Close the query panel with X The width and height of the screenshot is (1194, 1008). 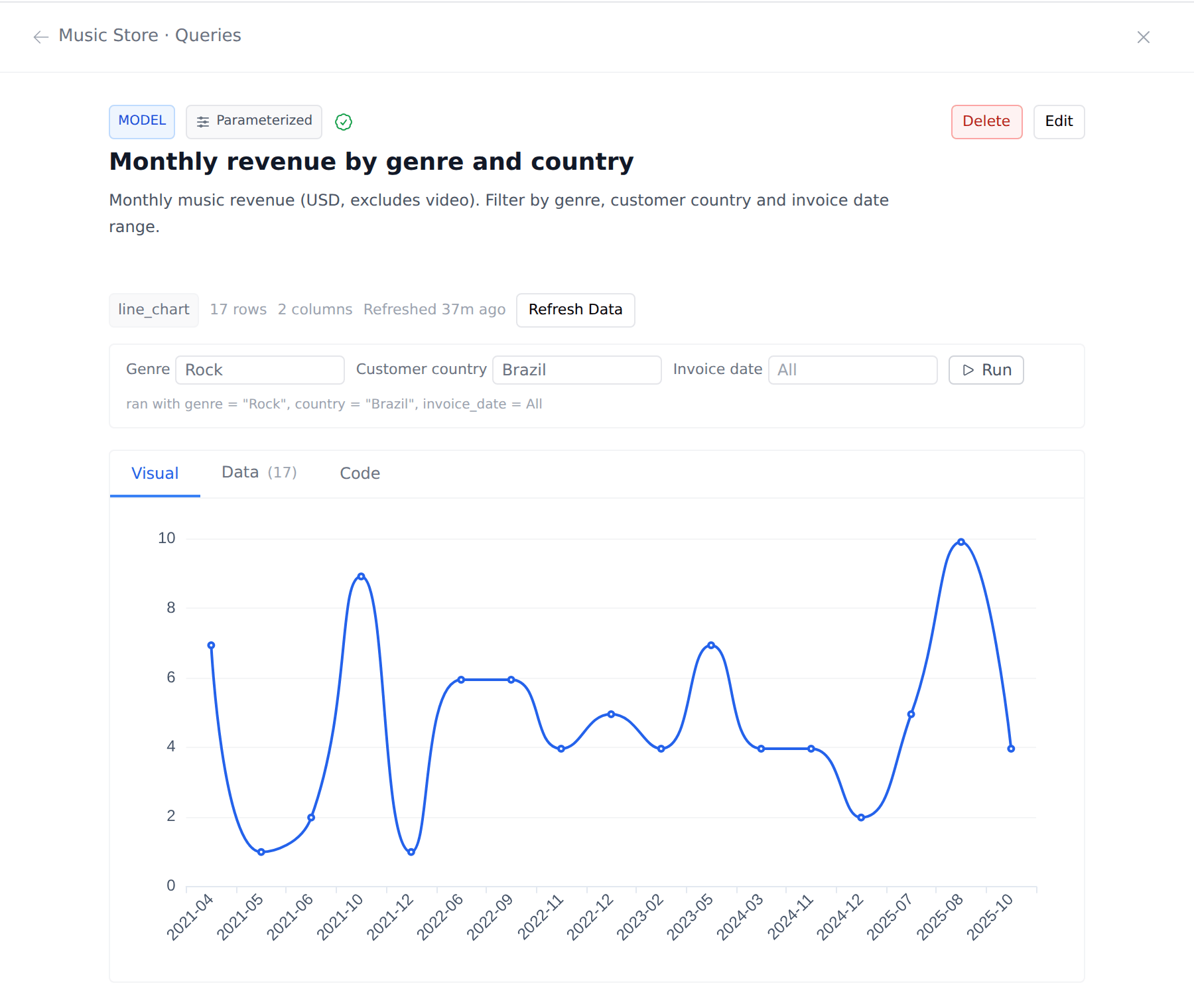tap(1143, 37)
